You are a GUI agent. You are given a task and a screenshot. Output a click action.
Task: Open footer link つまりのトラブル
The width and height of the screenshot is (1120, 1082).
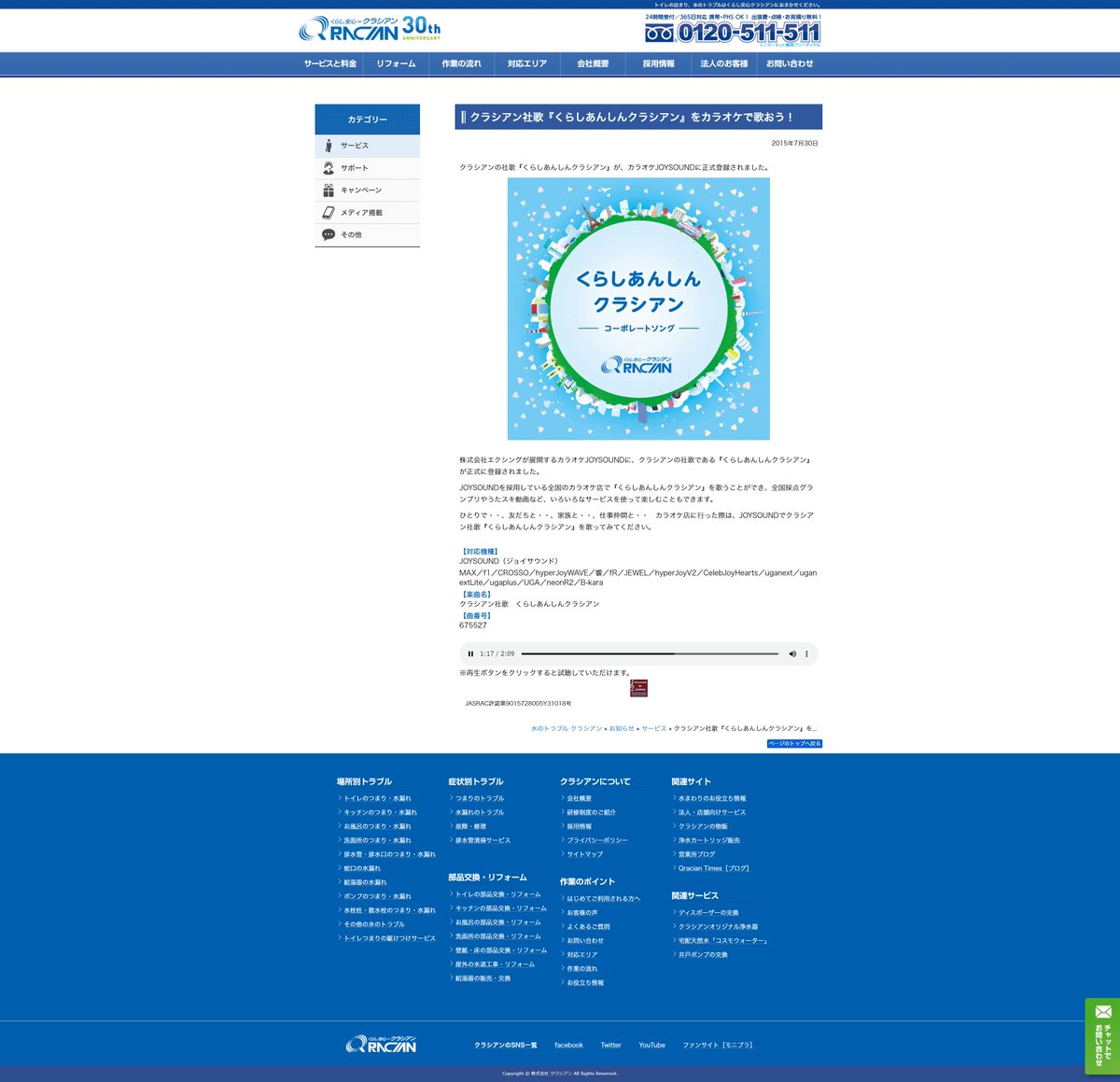[x=480, y=798]
